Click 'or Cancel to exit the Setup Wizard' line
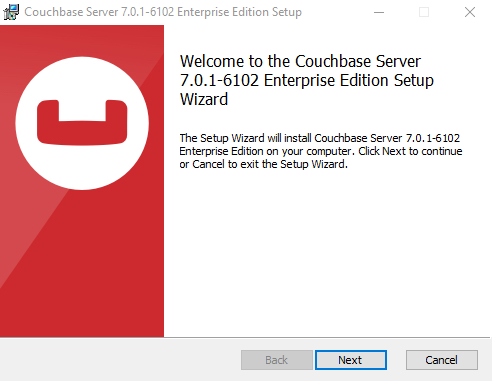Image resolution: width=492 pixels, height=381 pixels. pos(263,164)
